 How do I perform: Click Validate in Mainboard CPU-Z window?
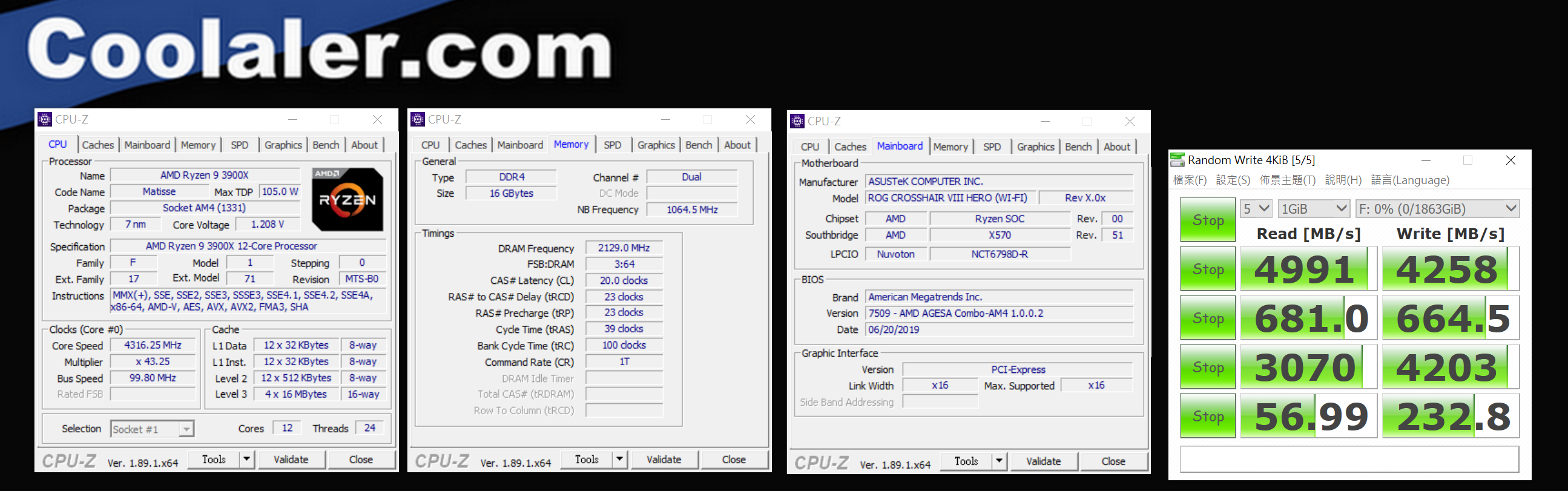tap(1043, 461)
